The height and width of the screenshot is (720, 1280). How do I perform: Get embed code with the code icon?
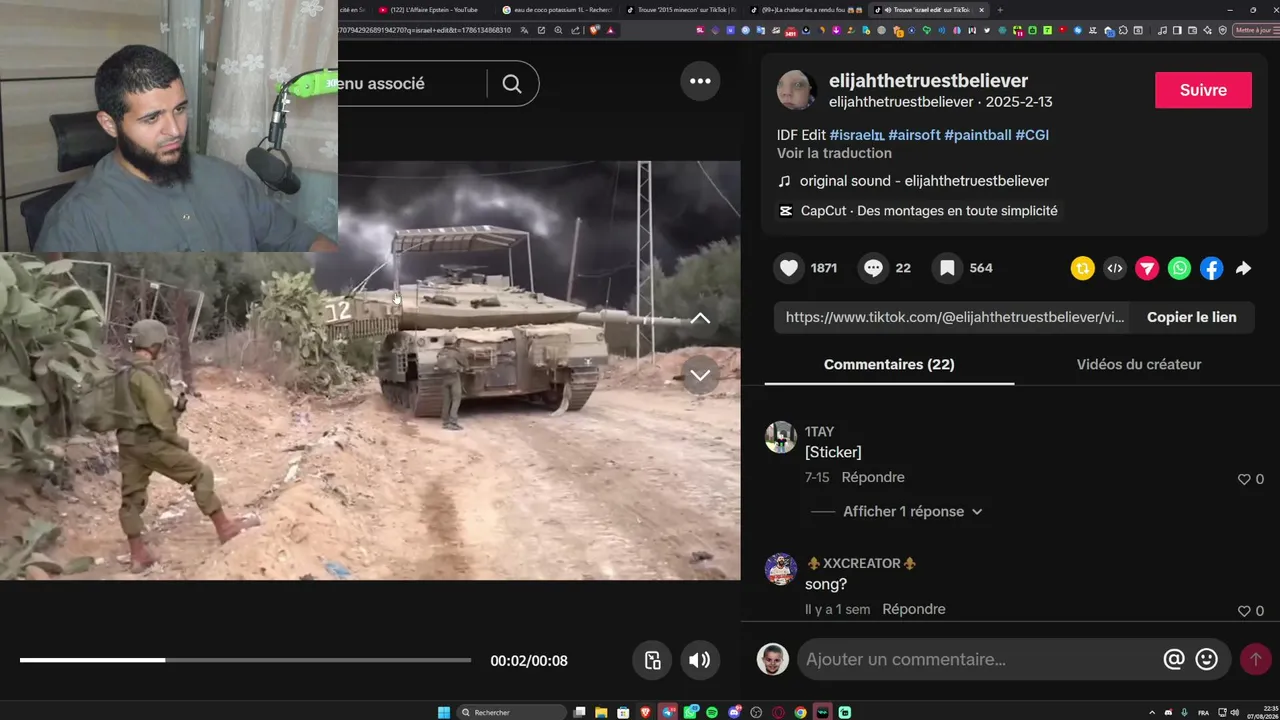click(1115, 268)
